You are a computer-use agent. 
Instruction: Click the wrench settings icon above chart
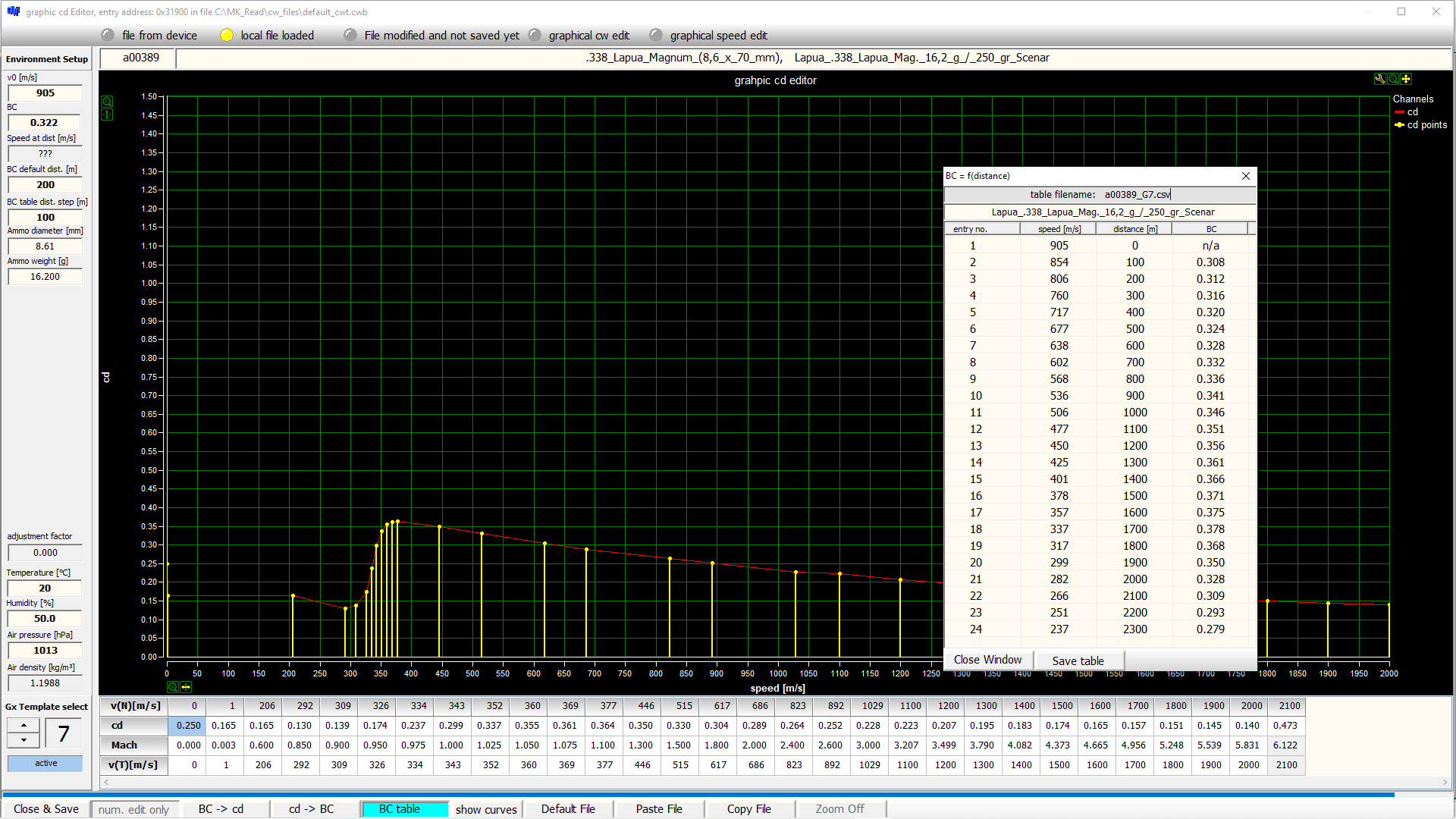tap(1379, 79)
